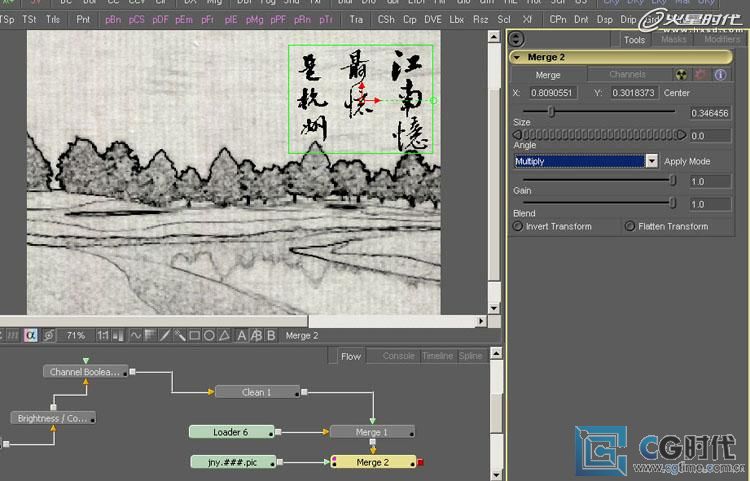Select the Brightness / Co... node
Image resolution: width=750 pixels, height=481 pixels.
(x=53, y=418)
